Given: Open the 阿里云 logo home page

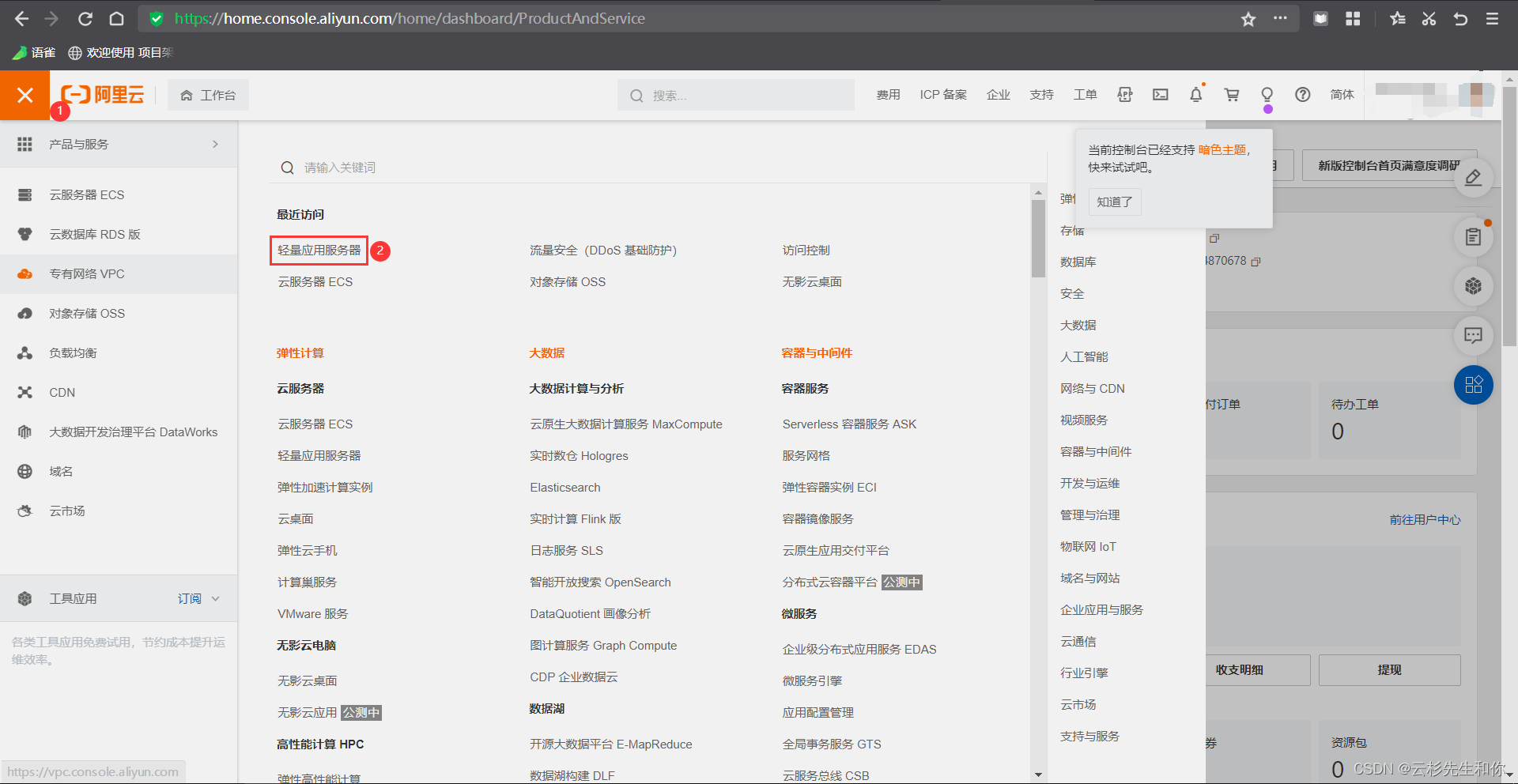Looking at the screenshot, I should [103, 95].
